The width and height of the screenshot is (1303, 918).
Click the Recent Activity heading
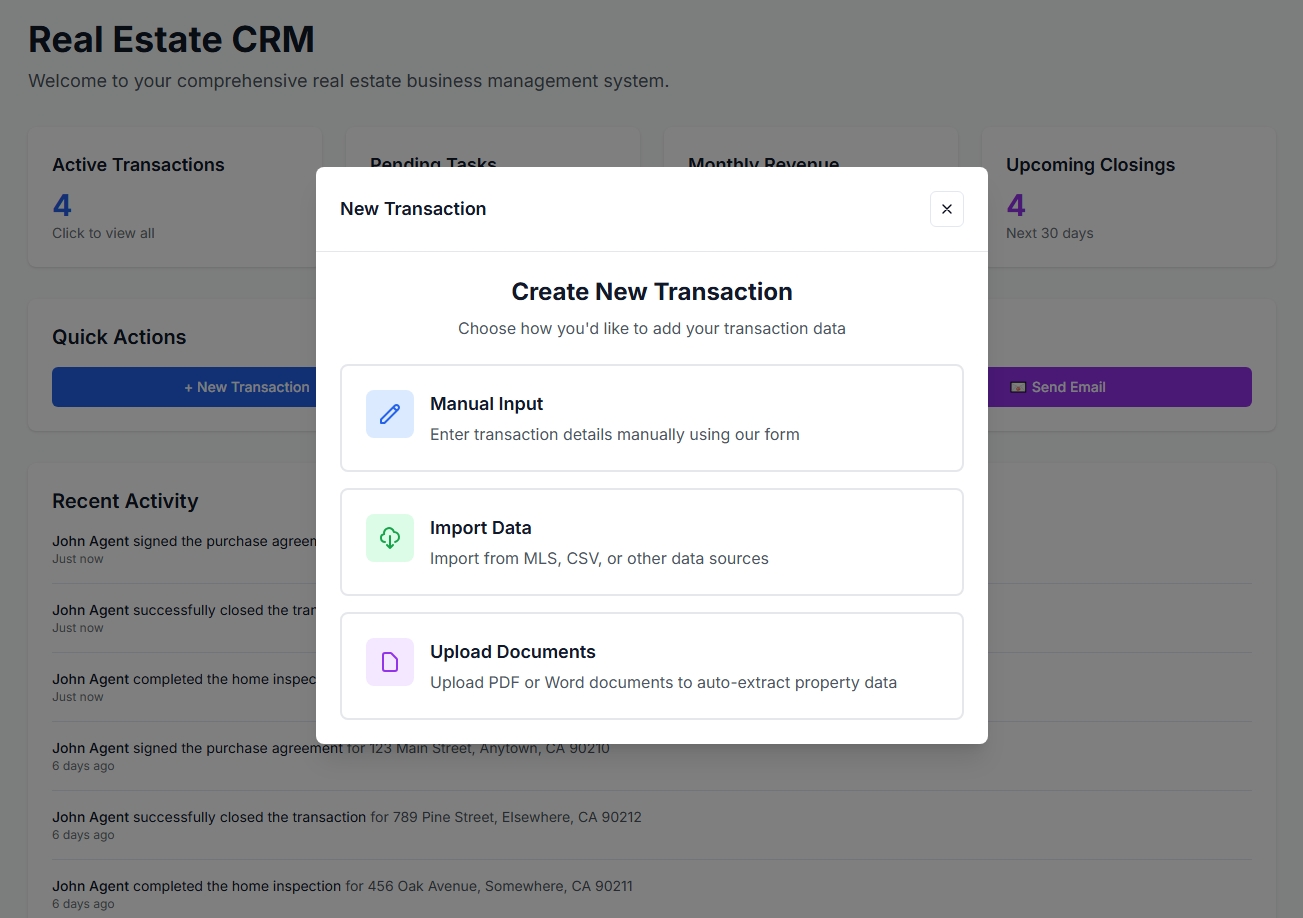click(125, 501)
